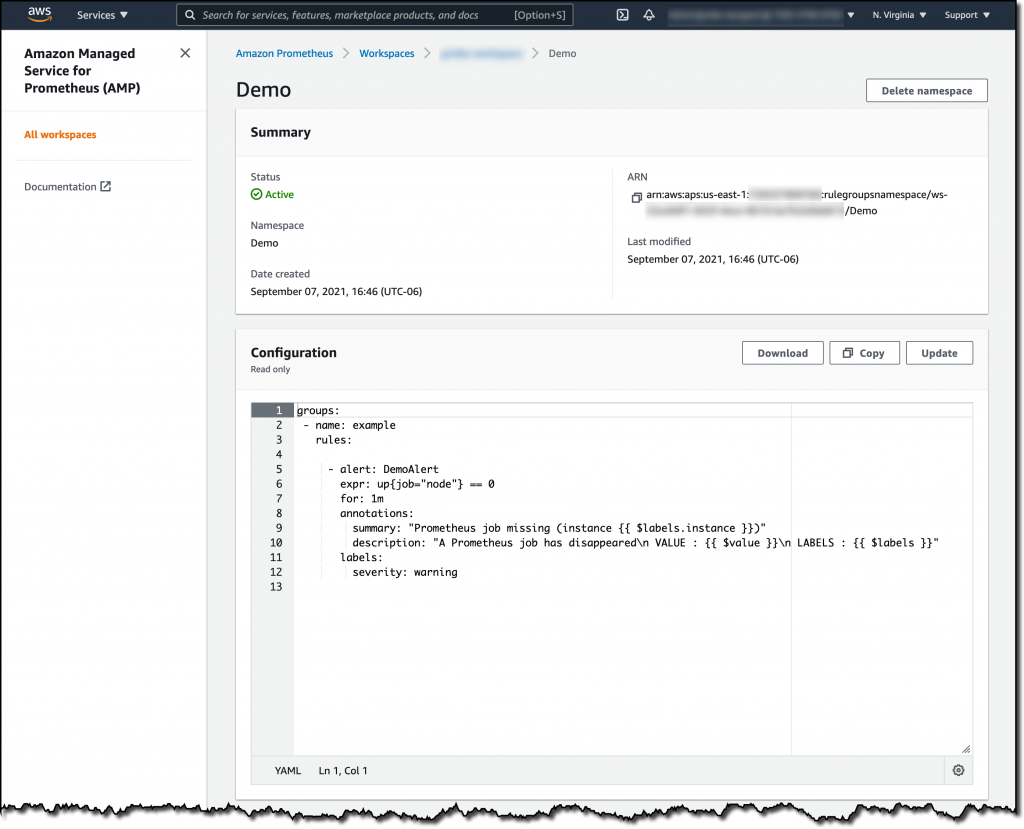Open the editor settings gear
This screenshot has height=829, width=1024.
tap(958, 770)
